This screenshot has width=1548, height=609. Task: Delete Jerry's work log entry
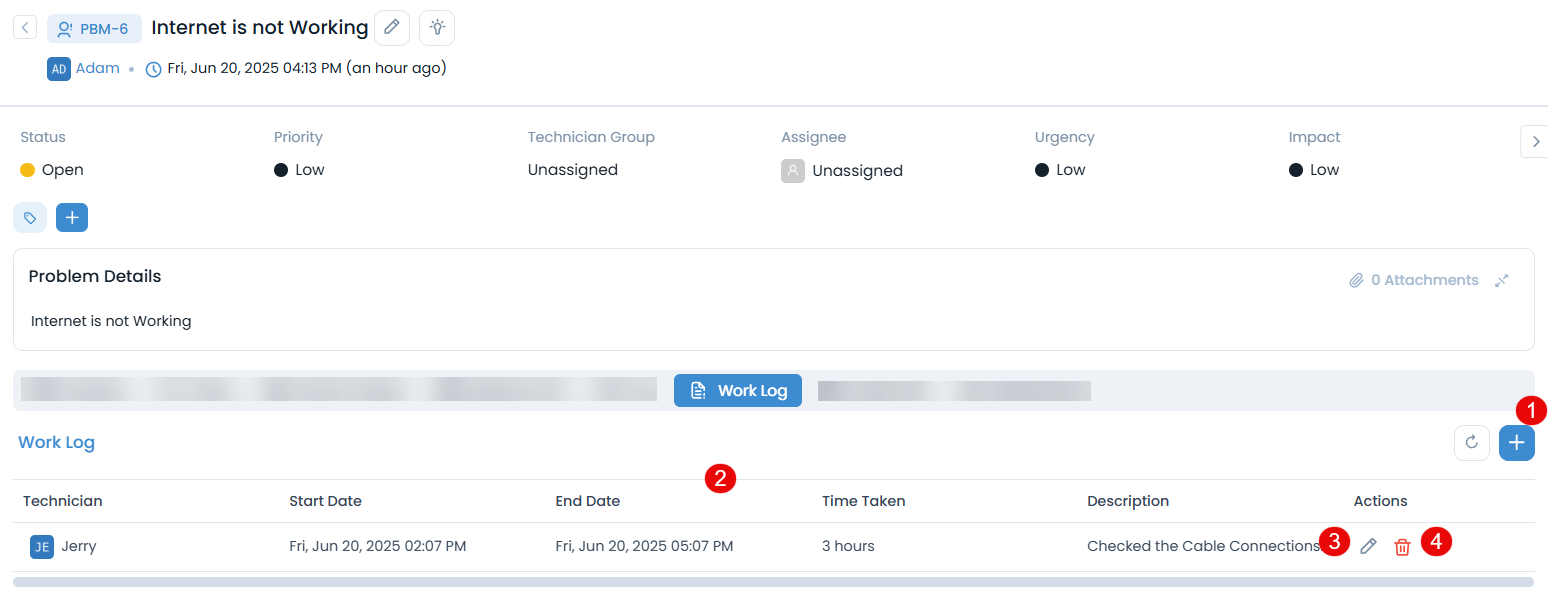[1402, 546]
